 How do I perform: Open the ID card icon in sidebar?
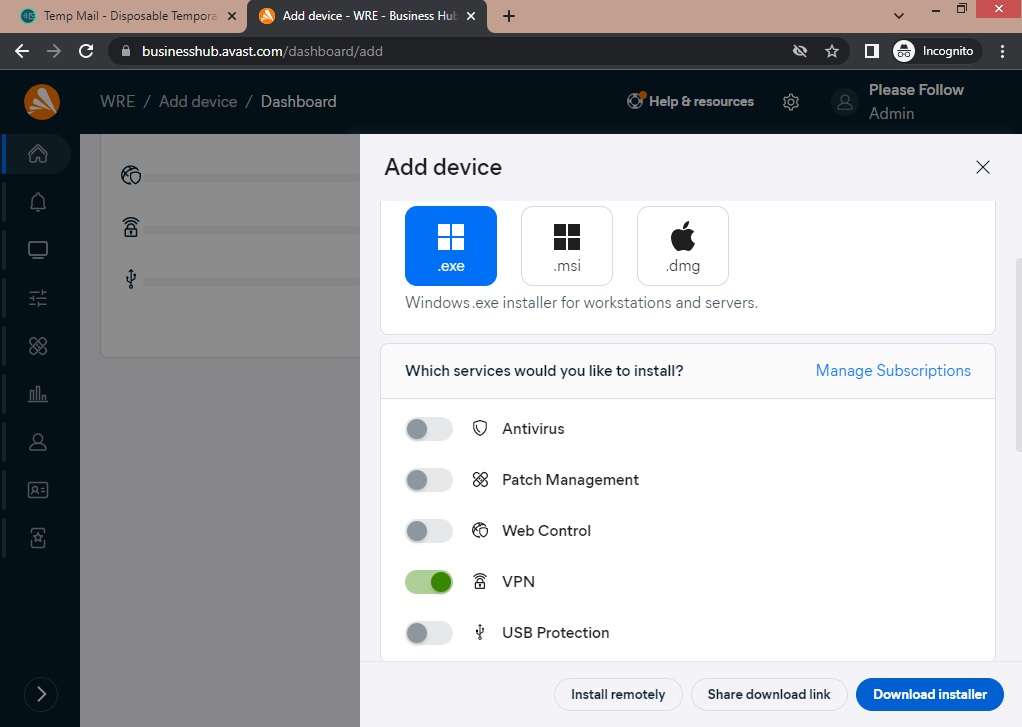pos(38,490)
